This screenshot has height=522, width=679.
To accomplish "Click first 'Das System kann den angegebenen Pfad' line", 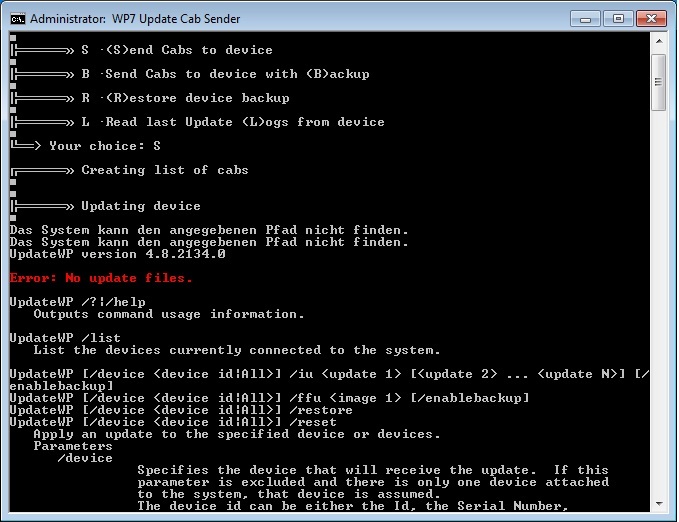I will pos(209,230).
